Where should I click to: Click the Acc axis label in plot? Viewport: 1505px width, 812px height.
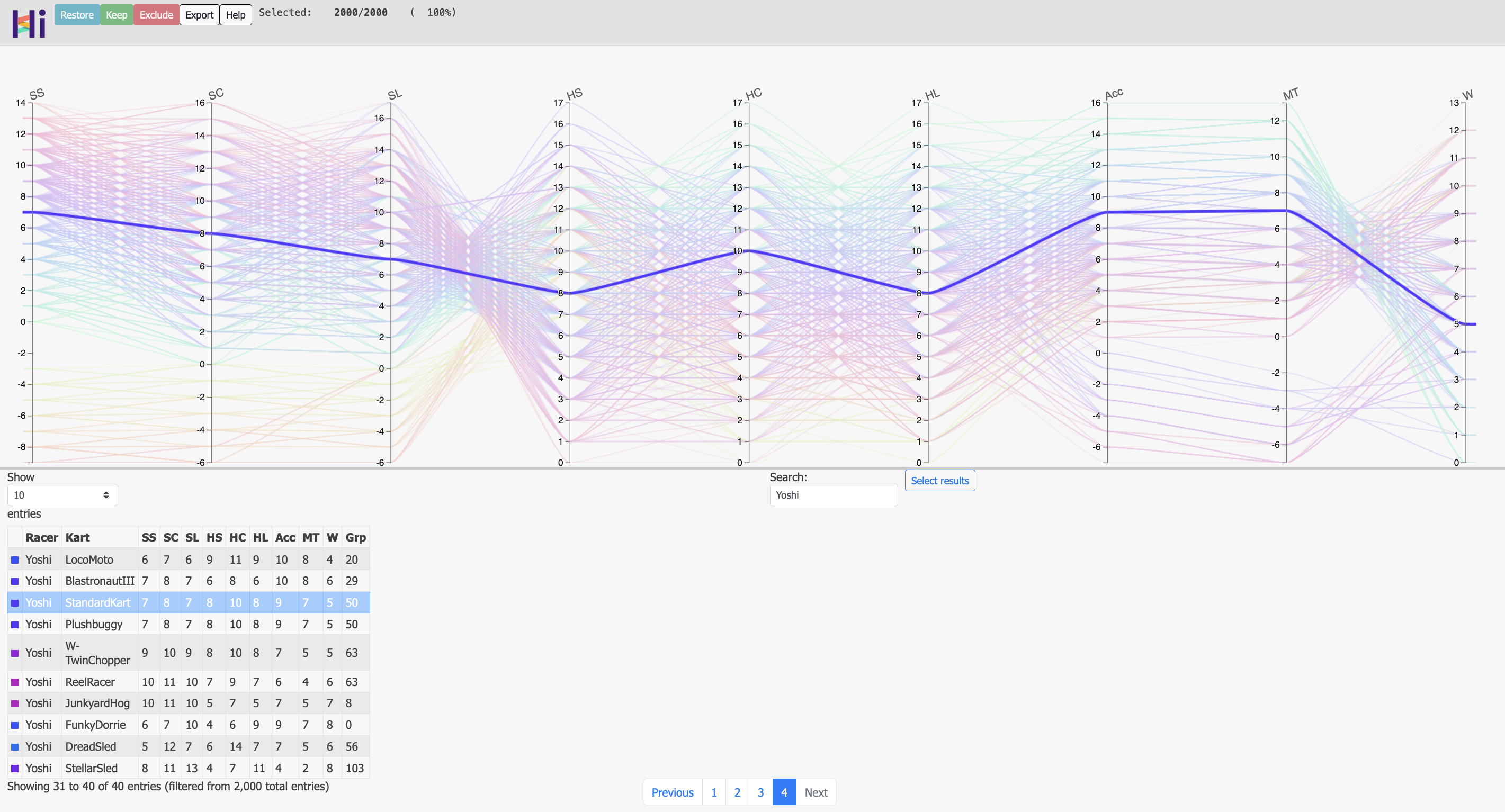pos(1114,94)
